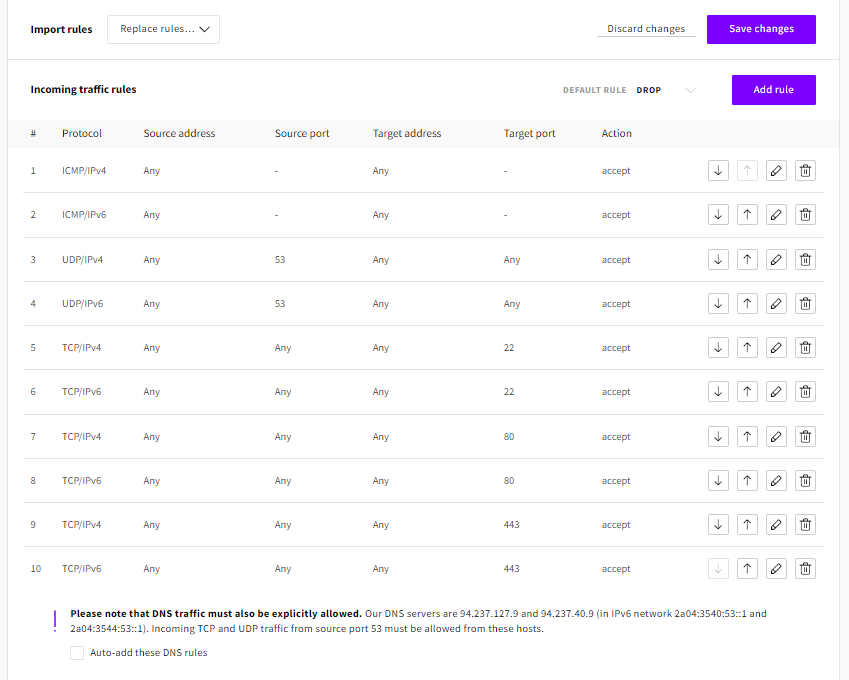Delete rule 1 ICMP/IPv4
The image size is (849, 680).
805,171
